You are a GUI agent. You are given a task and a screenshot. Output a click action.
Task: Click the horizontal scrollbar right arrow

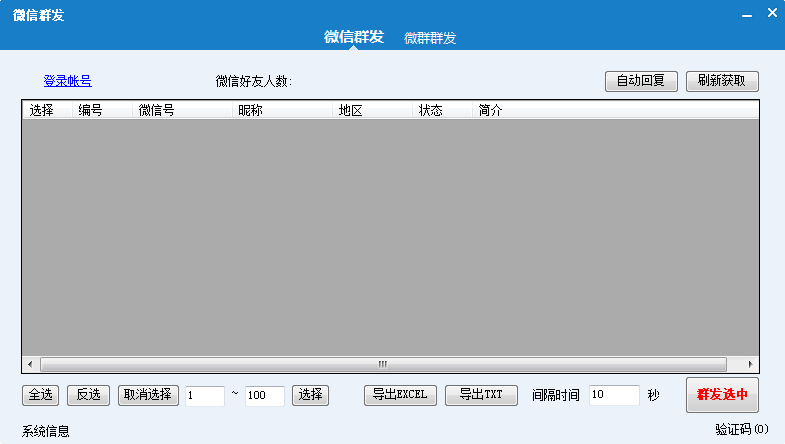coord(750,364)
